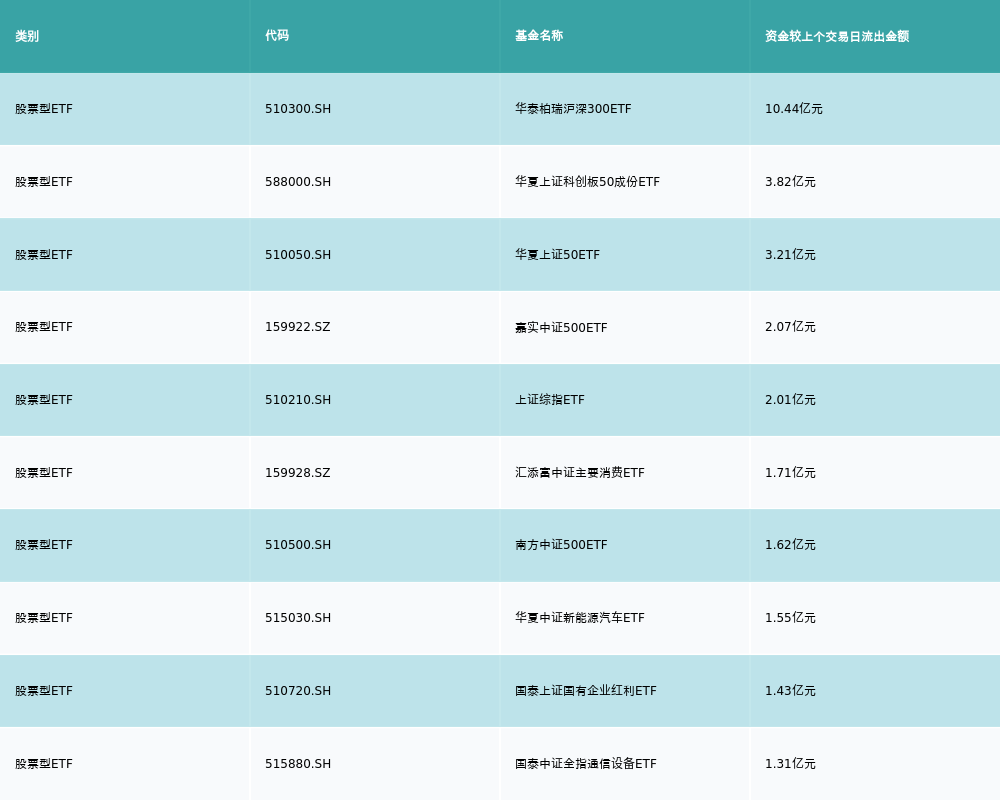Click outflow value 2.07亿元
The image size is (1000, 800).
tap(790, 327)
